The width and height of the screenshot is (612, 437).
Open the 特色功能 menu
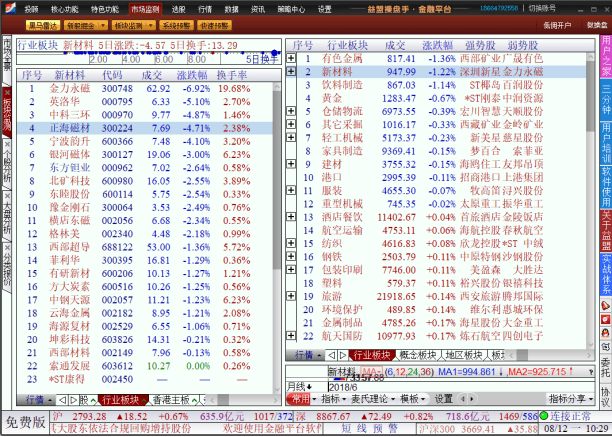click(105, 9)
